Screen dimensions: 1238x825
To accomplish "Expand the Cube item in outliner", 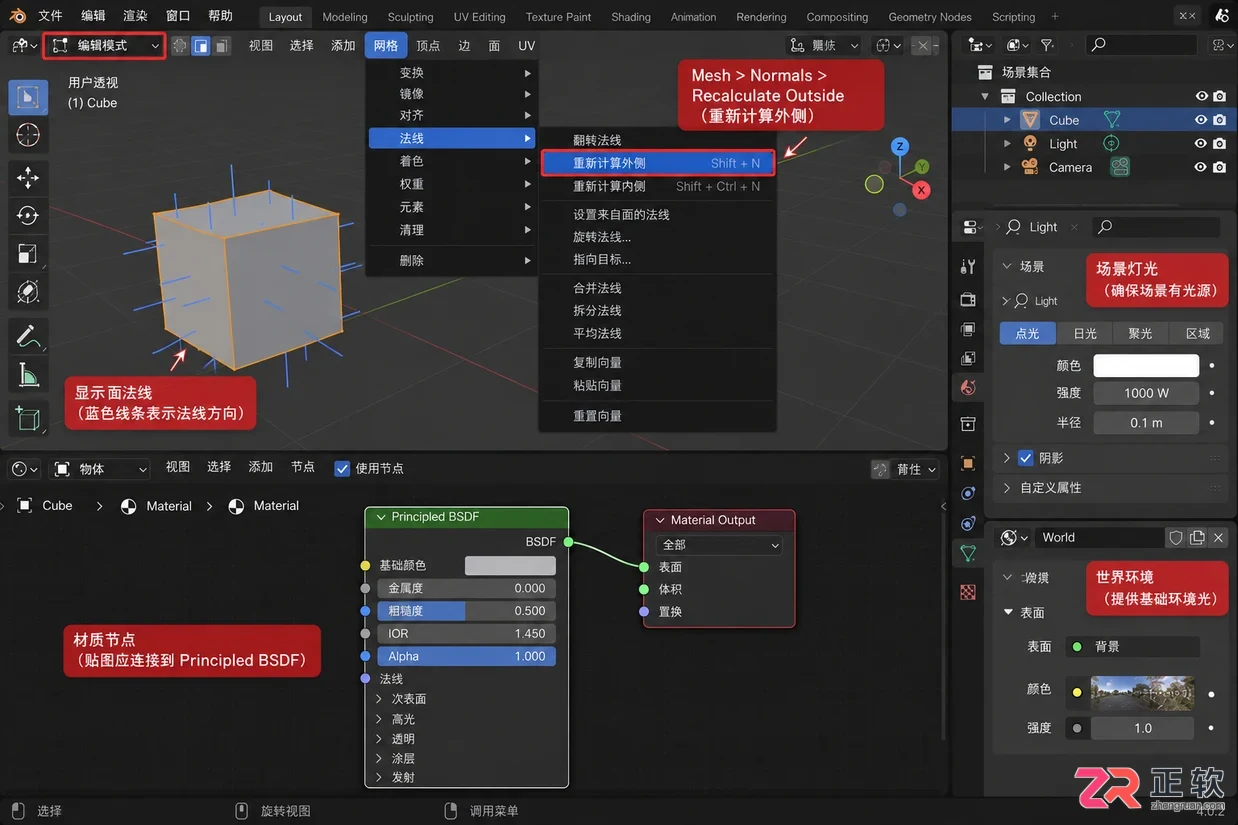I will coord(1007,120).
